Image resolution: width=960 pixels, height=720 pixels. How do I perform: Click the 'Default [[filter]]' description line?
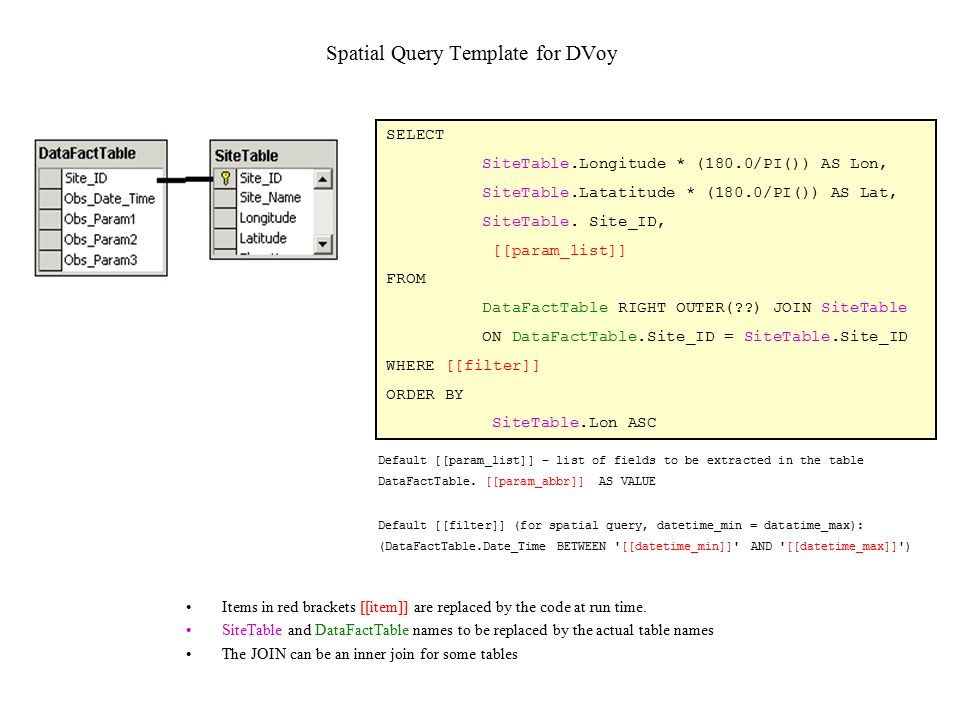tap(621, 525)
